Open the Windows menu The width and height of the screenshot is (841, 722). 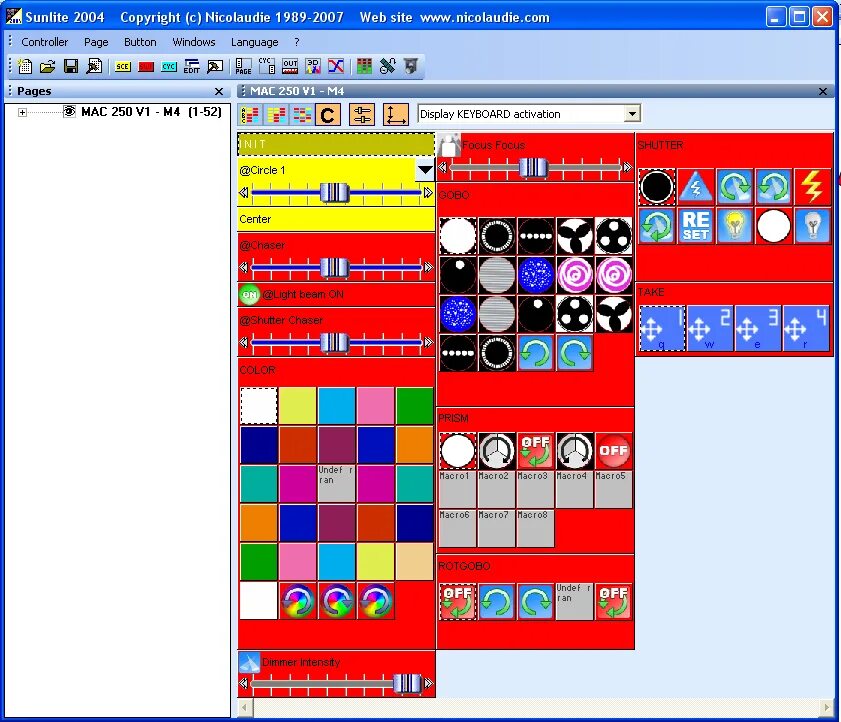tap(194, 42)
